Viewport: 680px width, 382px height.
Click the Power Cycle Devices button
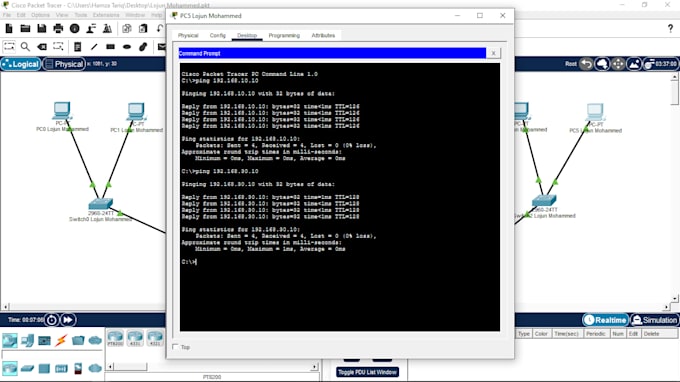(52, 320)
